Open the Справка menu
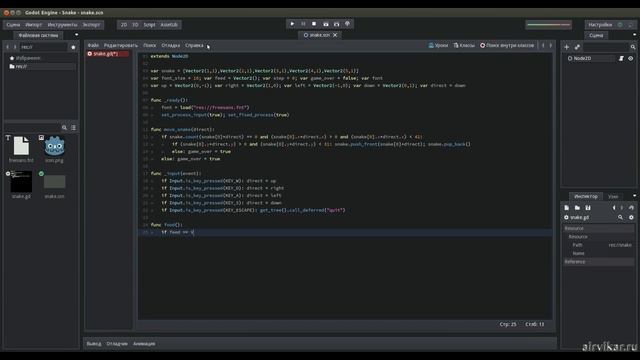Viewport: 640px width, 360px height. point(194,45)
